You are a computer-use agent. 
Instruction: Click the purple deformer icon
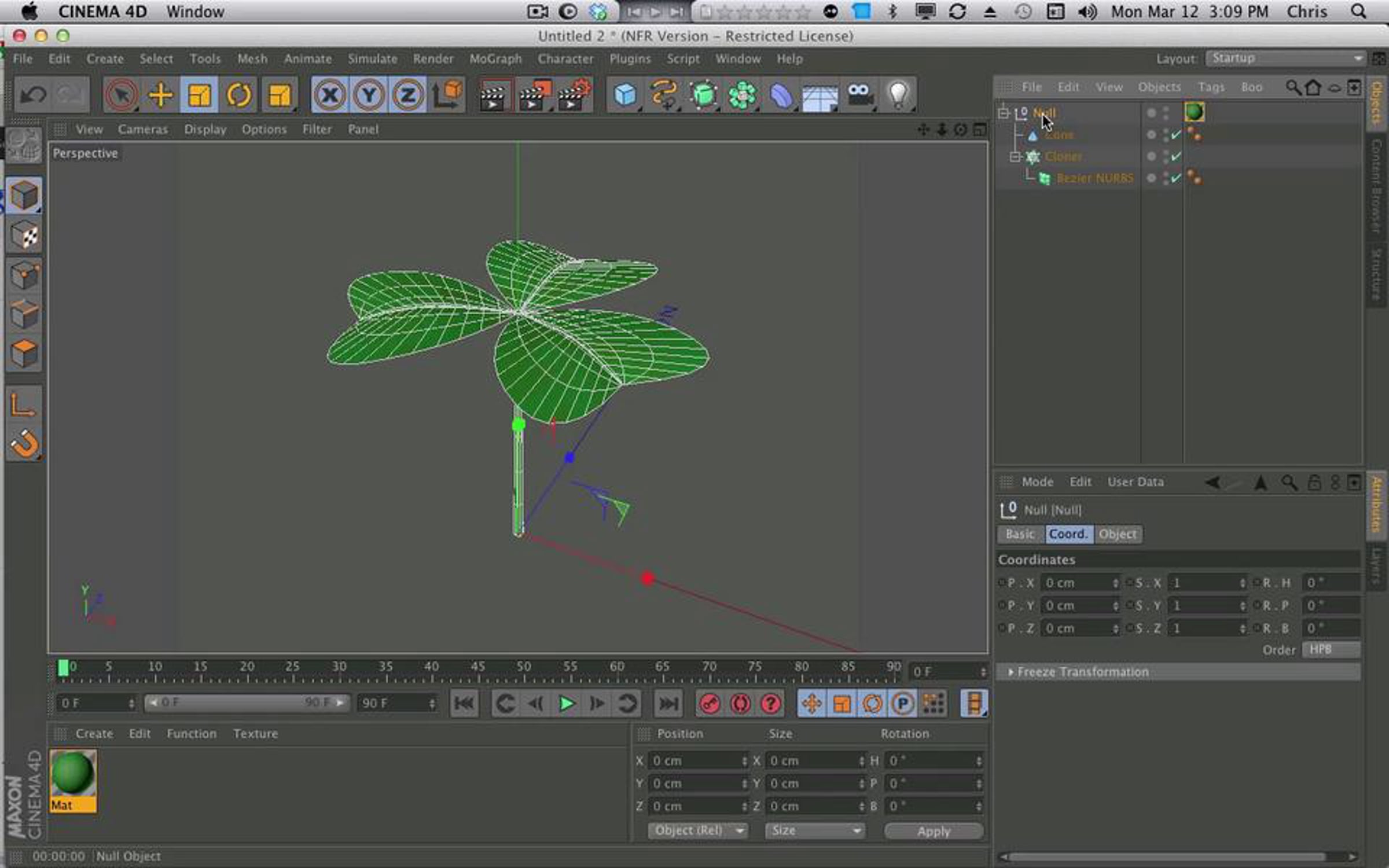pyautogui.click(x=781, y=94)
